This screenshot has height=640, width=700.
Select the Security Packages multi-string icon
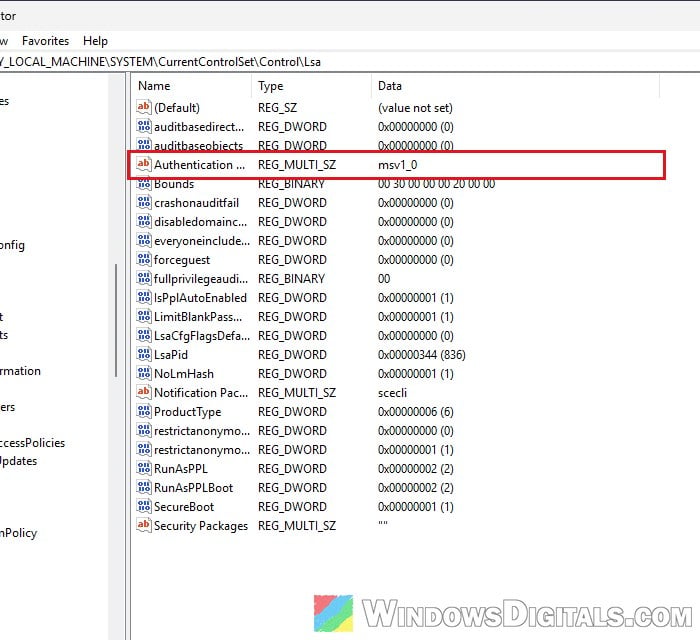[144, 525]
